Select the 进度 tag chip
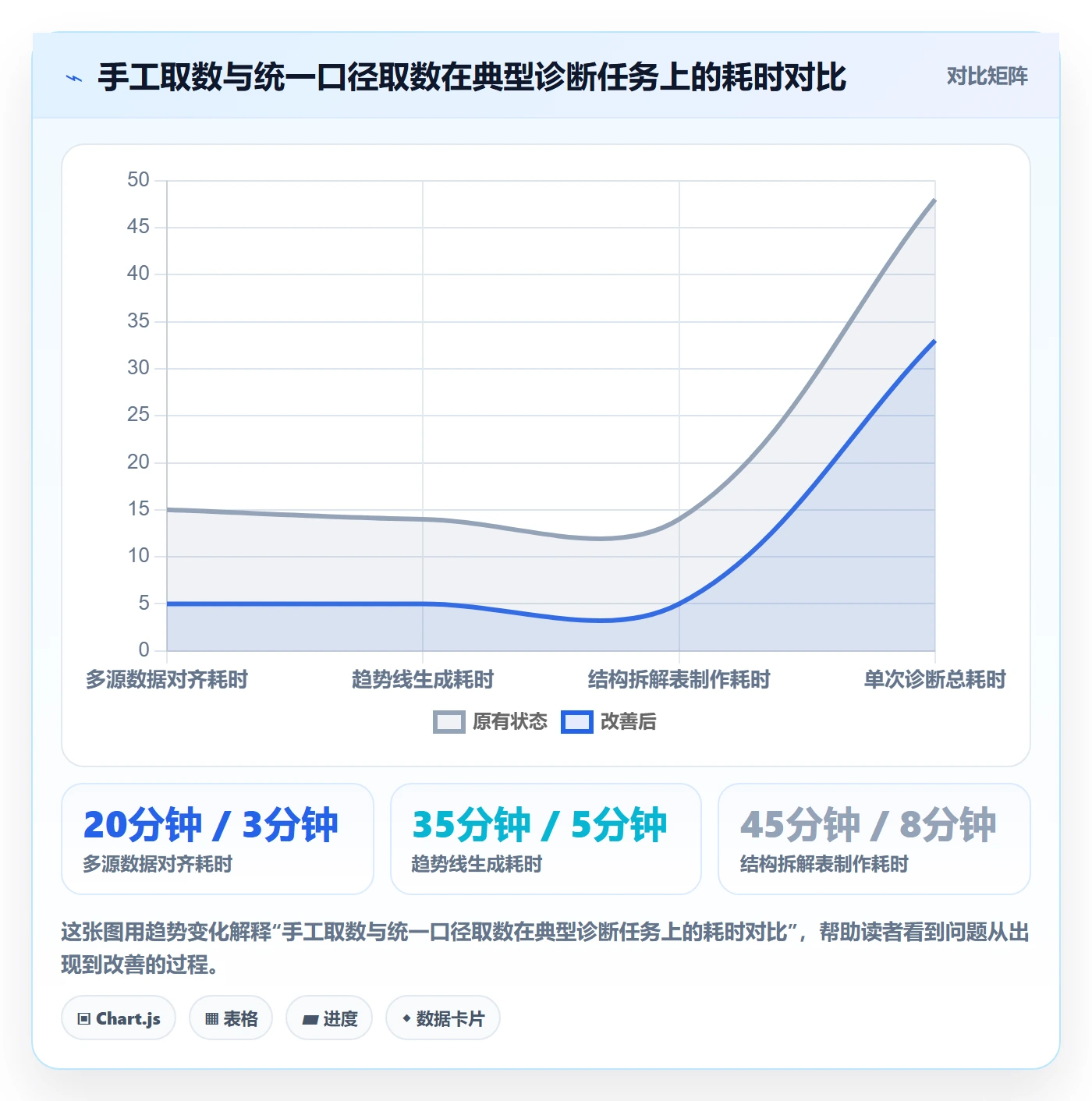 pos(329,1018)
